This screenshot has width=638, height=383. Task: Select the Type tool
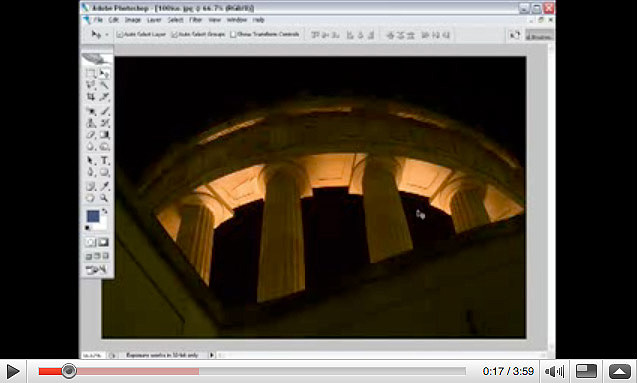coord(105,161)
